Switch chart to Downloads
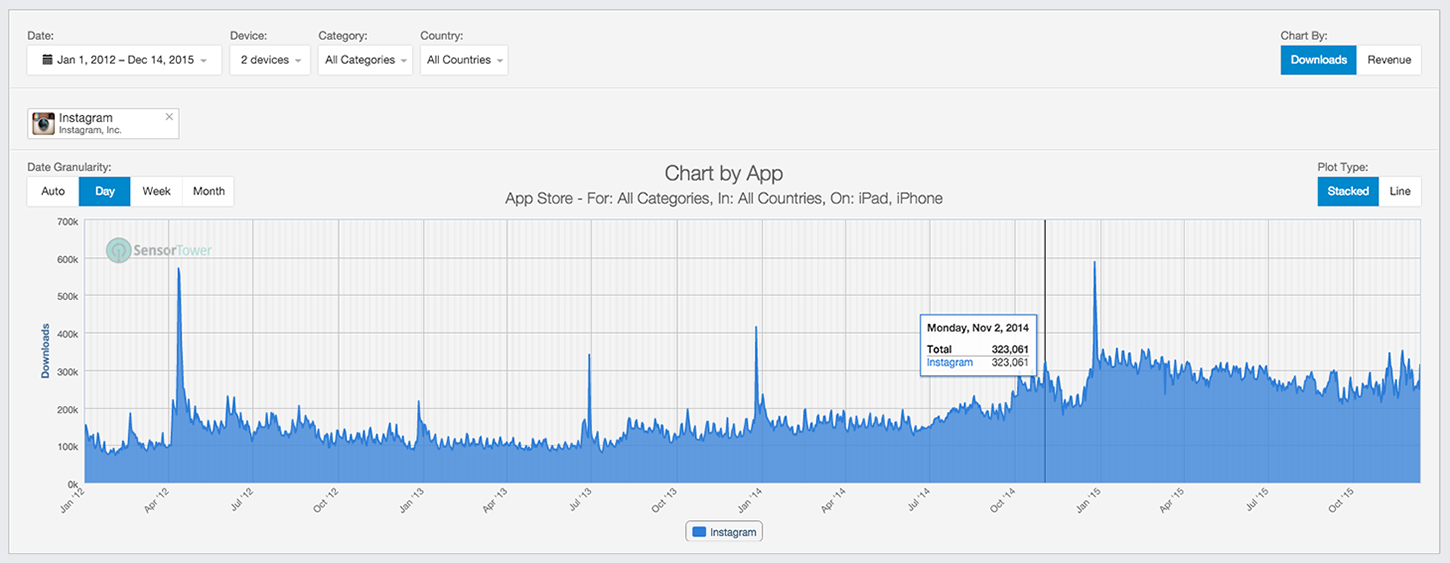The width and height of the screenshot is (1450, 563). click(1318, 60)
